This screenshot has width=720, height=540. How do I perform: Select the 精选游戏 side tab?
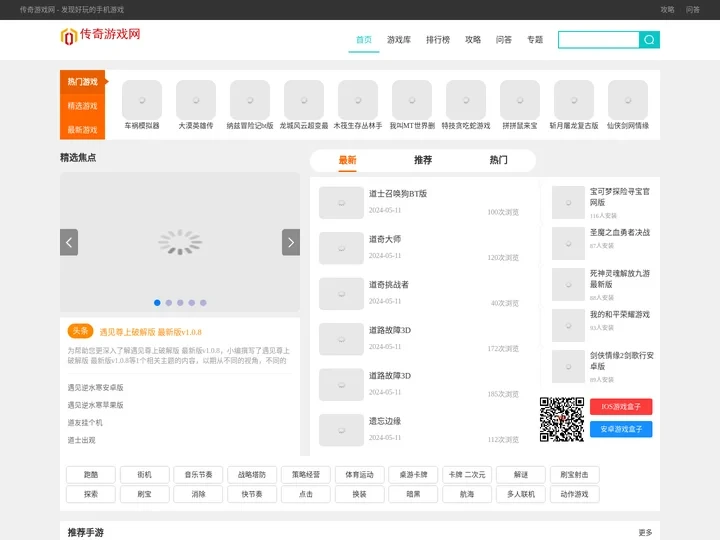pyautogui.click(x=83, y=106)
